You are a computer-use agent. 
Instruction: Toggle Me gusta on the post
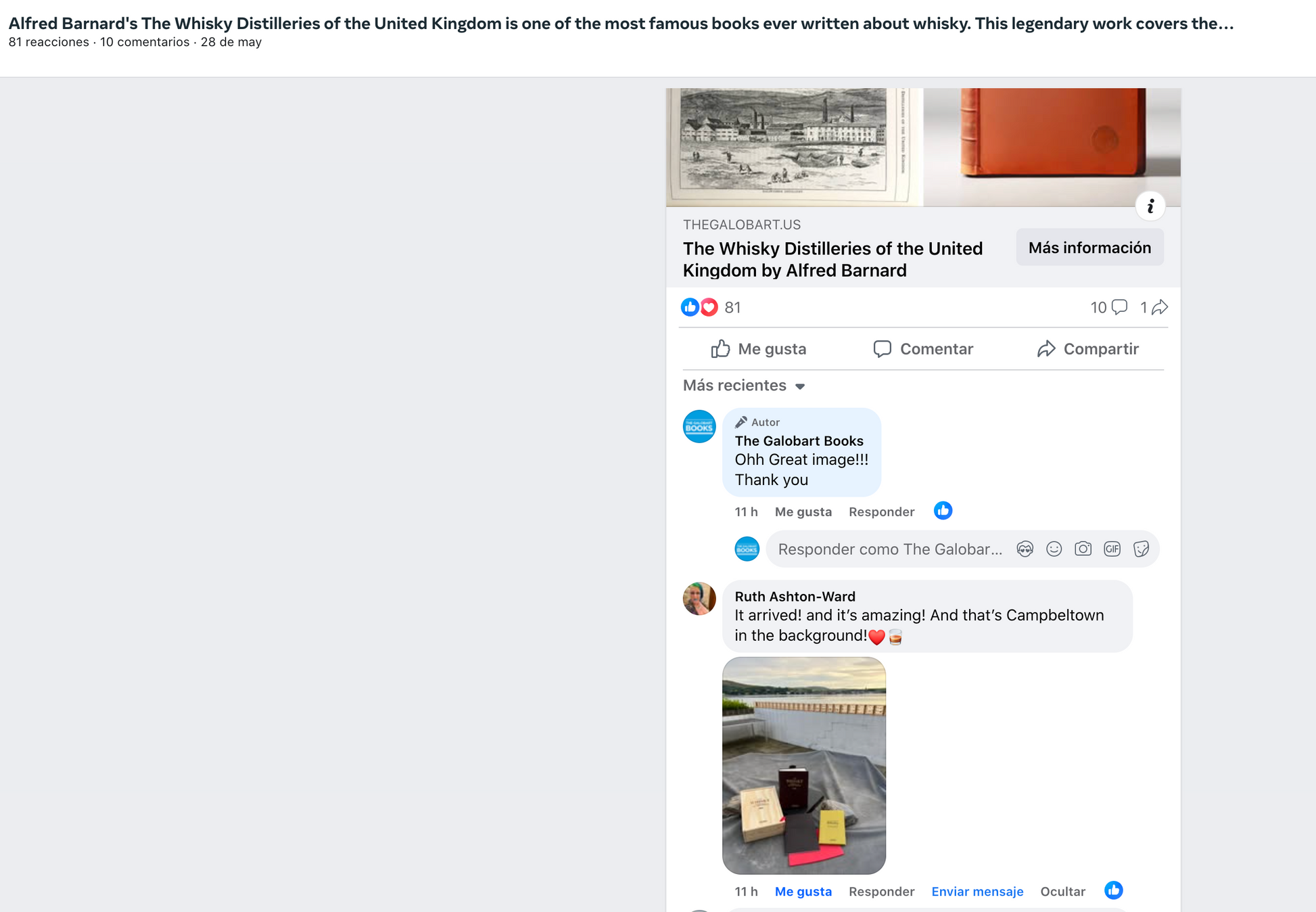pyautogui.click(x=759, y=349)
